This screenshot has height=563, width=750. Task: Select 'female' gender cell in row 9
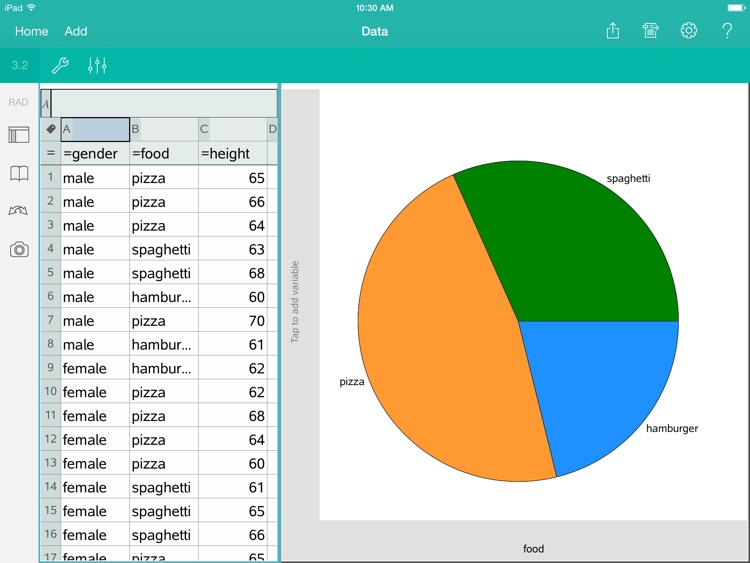point(95,368)
